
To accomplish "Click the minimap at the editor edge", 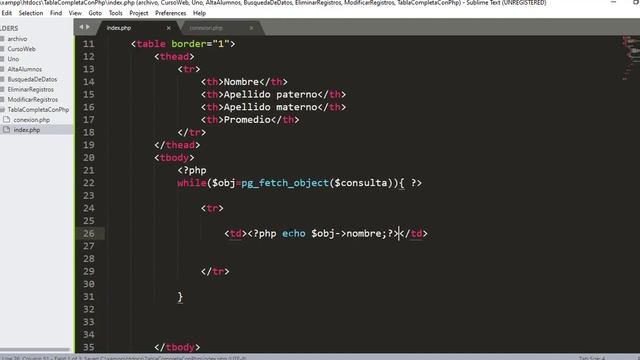I will pos(631,58).
